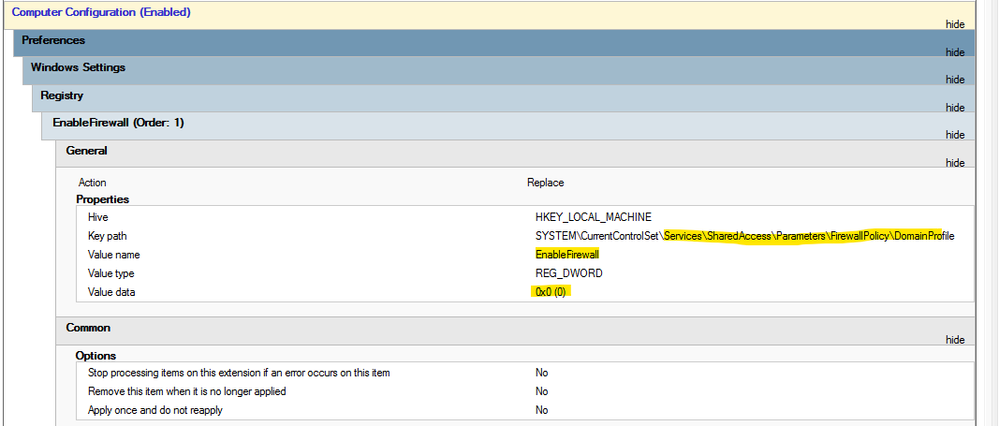Collapse the Registry header bar
The height and width of the screenshot is (426, 999).
(x=504, y=98)
